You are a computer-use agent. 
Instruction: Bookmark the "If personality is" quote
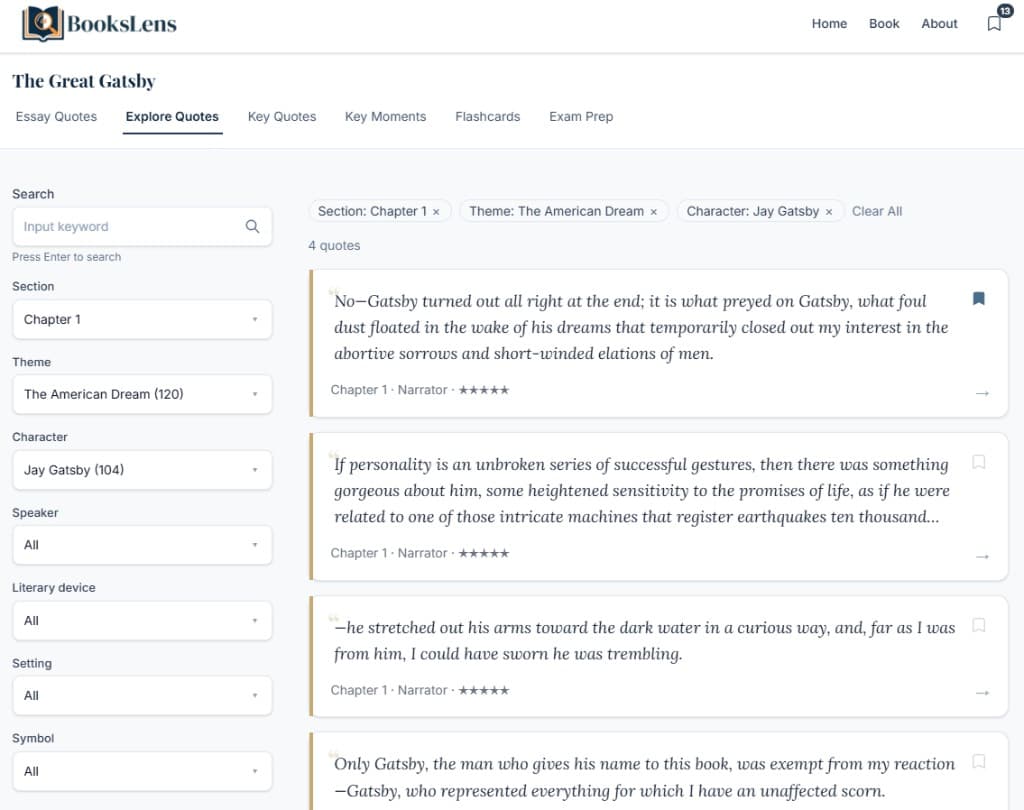(x=978, y=462)
